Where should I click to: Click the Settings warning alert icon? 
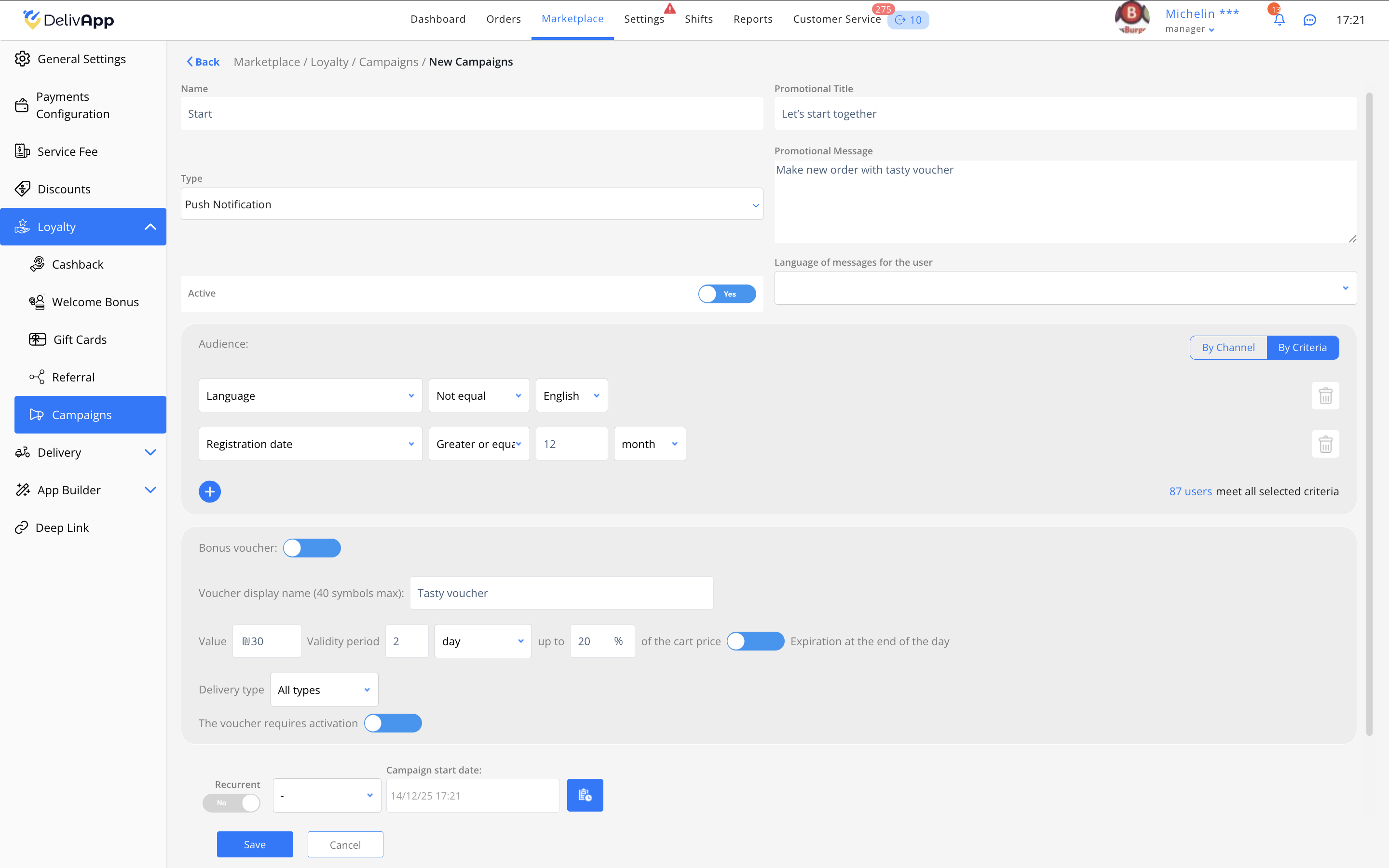[x=669, y=9]
